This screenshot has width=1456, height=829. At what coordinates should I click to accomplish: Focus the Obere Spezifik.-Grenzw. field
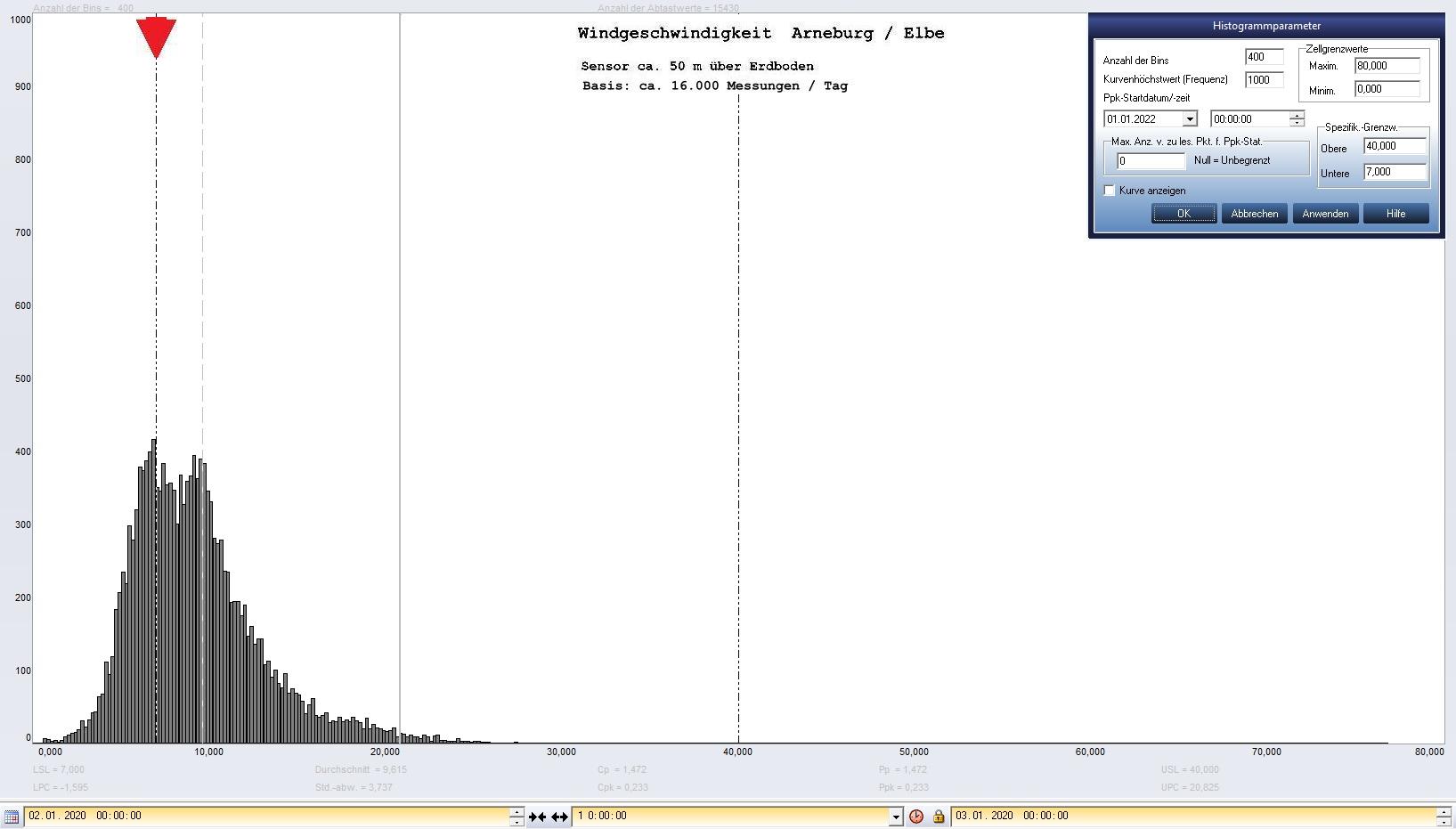1395,146
